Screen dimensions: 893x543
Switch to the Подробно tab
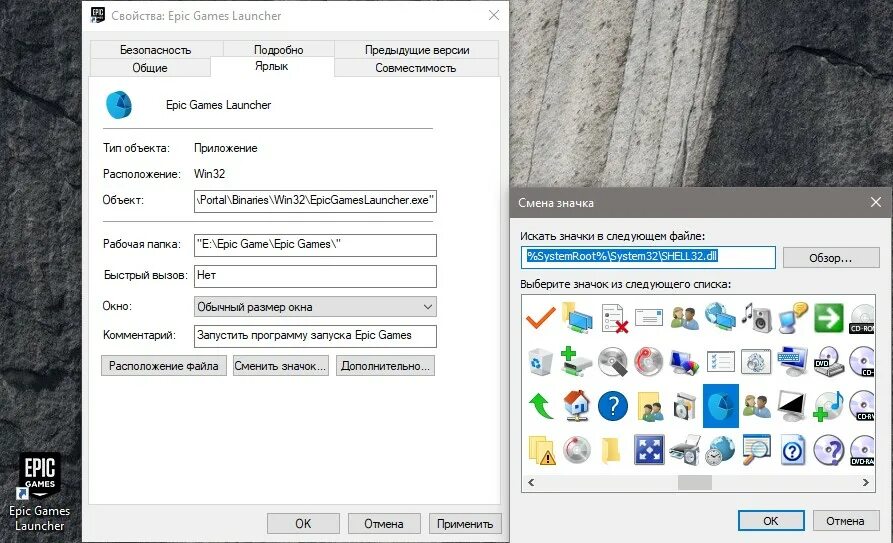point(278,50)
